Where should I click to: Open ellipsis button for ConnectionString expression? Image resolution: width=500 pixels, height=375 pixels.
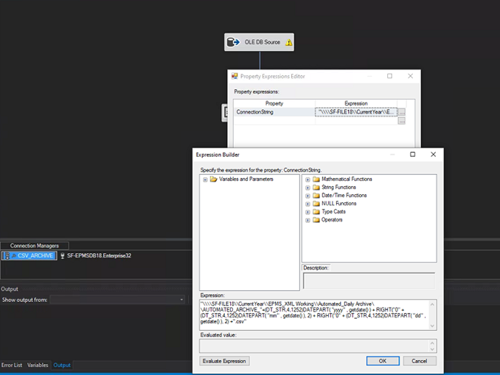(x=402, y=112)
